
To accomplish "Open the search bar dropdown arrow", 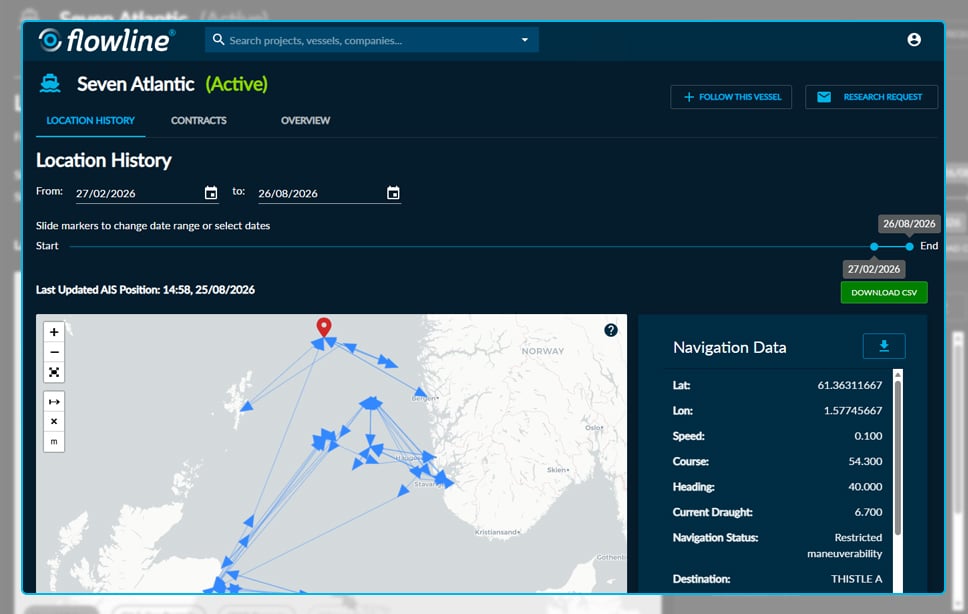I will (525, 39).
